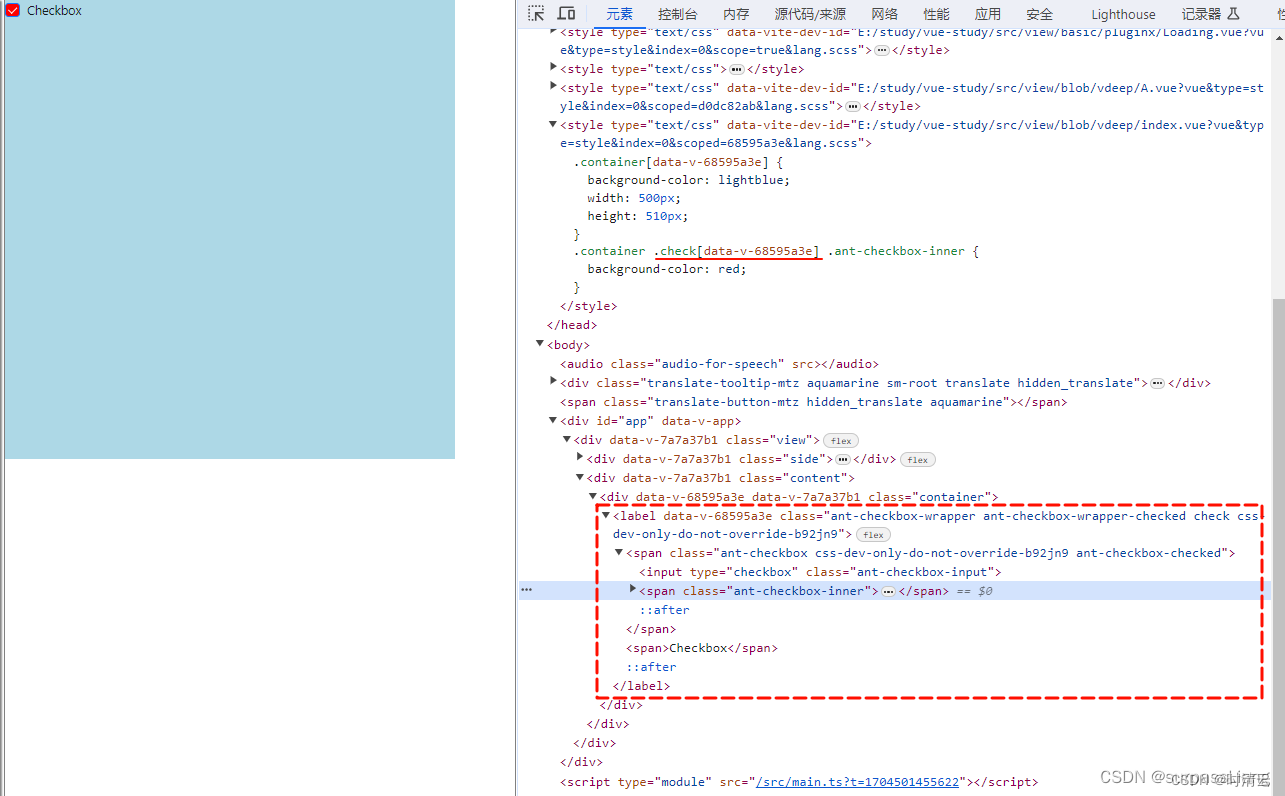
Task: Collapse the div id app node
Action: pyautogui.click(x=553, y=420)
